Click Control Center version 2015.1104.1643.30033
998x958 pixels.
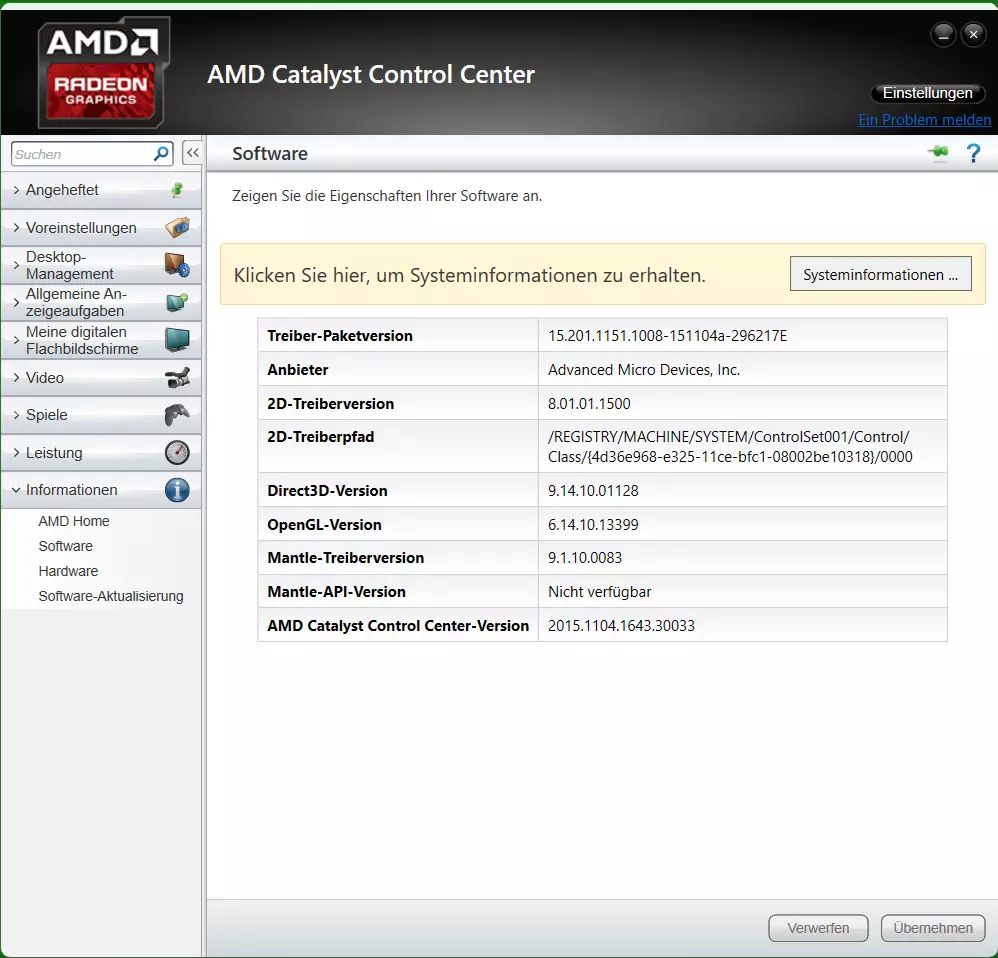(621, 626)
